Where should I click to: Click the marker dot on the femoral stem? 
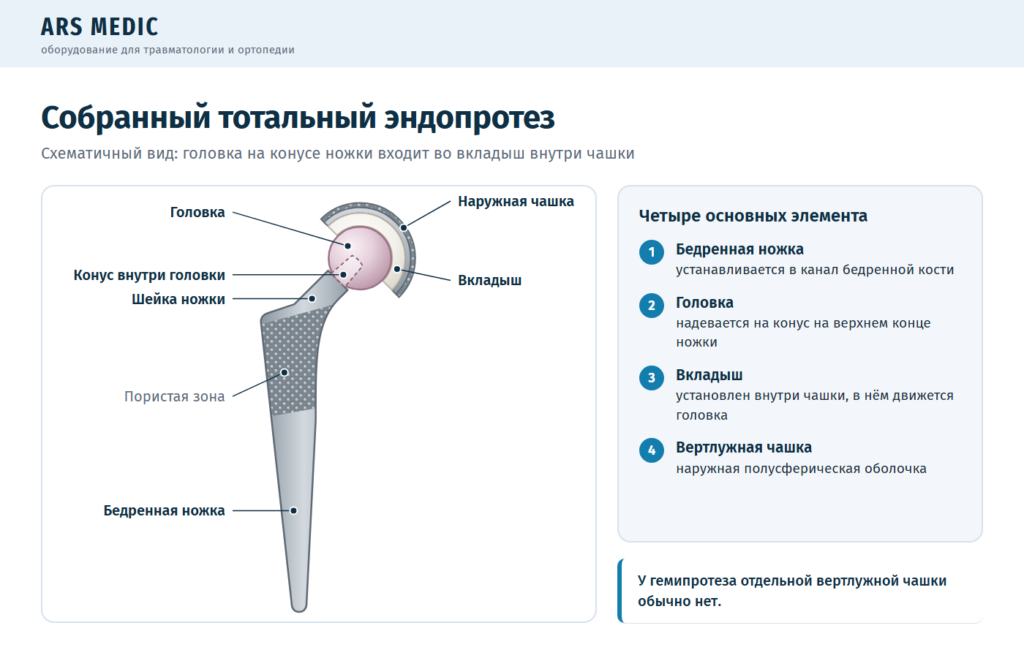click(x=294, y=510)
